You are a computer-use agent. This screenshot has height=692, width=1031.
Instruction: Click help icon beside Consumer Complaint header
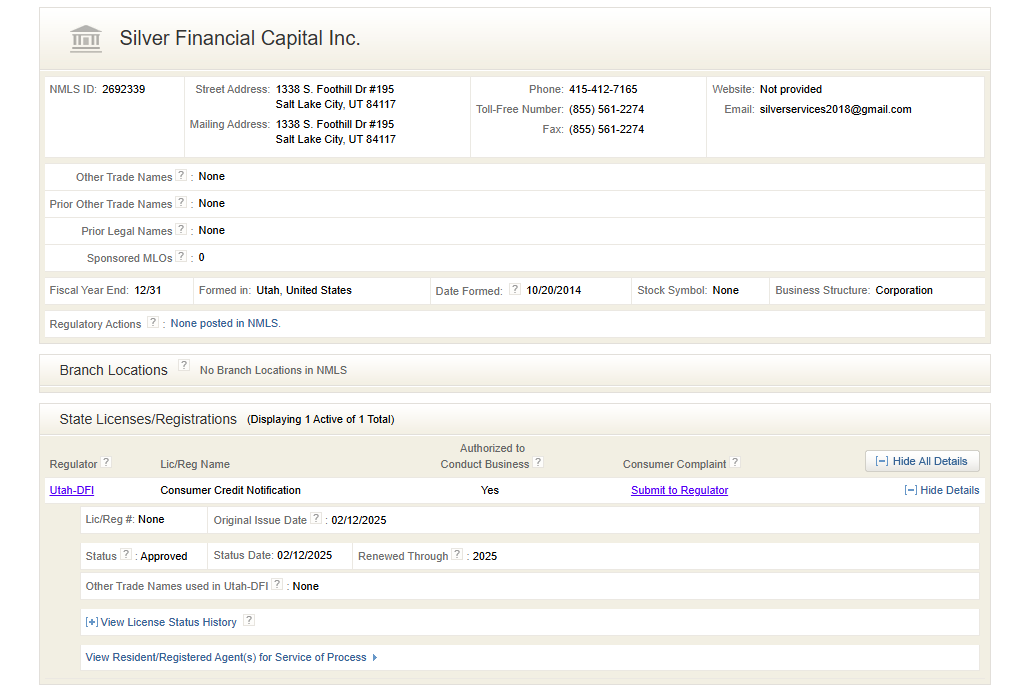(x=735, y=463)
